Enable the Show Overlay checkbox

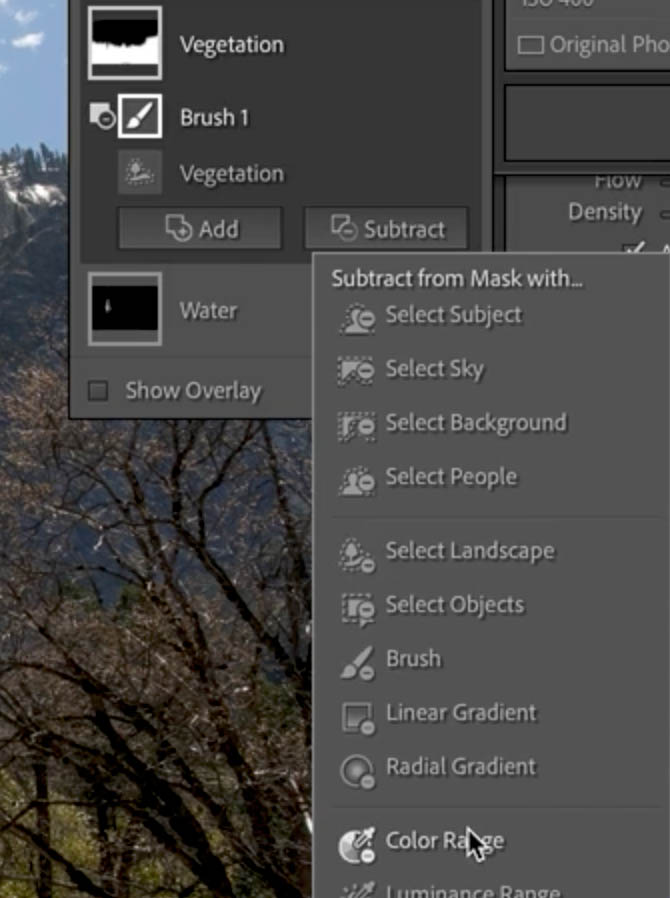98,391
